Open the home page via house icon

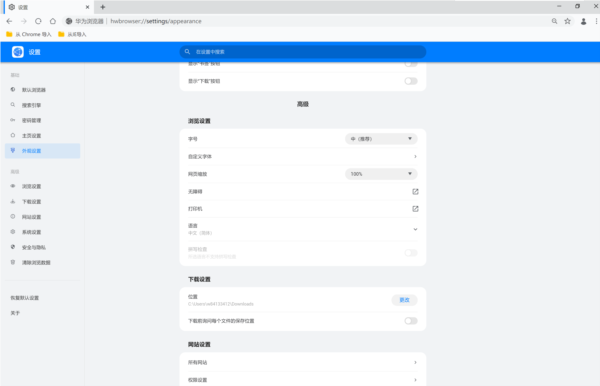tap(53, 21)
